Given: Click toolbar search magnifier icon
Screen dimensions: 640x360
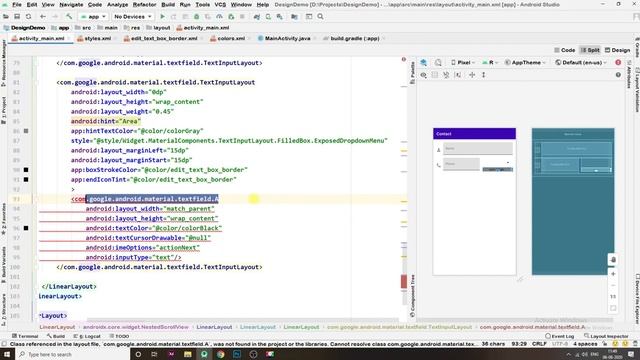Looking at the screenshot, I should pyautogui.click(x=320, y=17).
